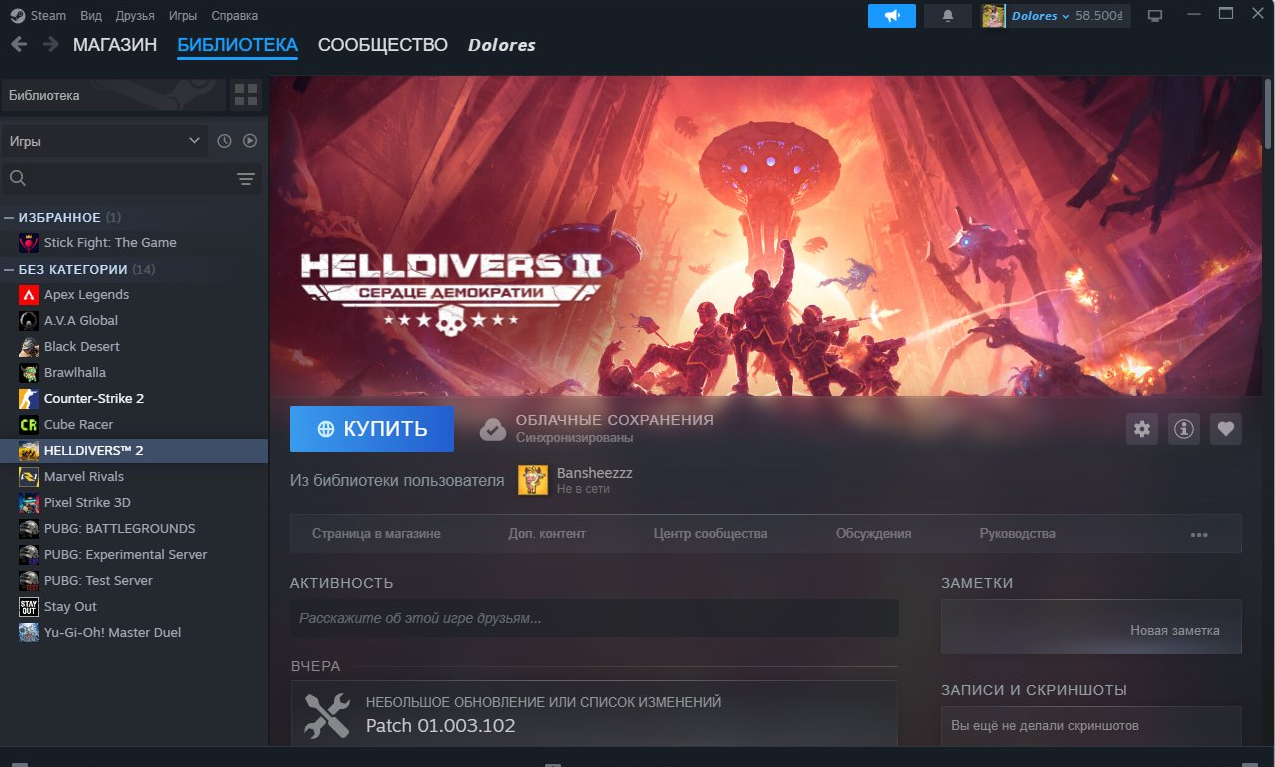
Task: Open Patch 01.003.102 news entry
Action: (594, 713)
